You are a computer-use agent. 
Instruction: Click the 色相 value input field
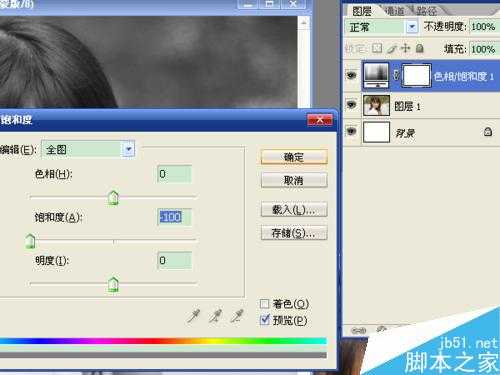click(174, 174)
